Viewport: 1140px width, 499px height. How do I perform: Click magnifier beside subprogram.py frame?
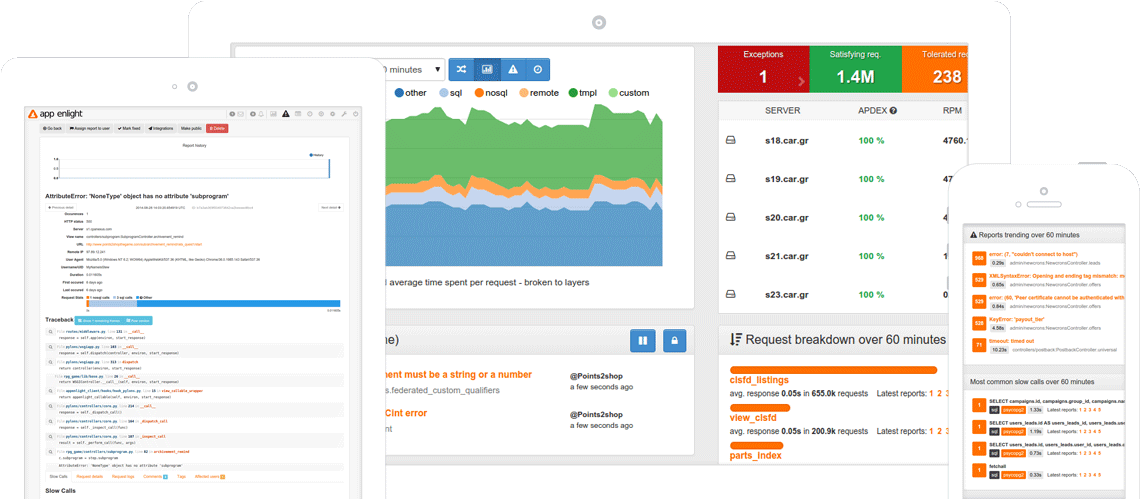point(50,453)
